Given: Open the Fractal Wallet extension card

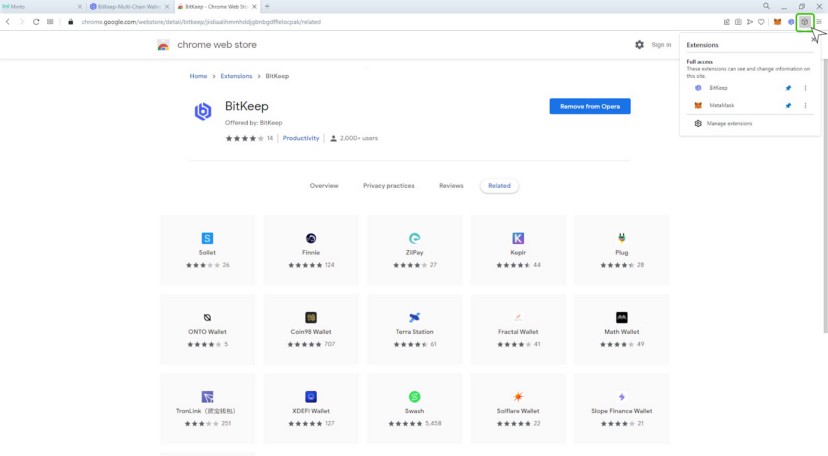Looking at the screenshot, I should pos(518,329).
